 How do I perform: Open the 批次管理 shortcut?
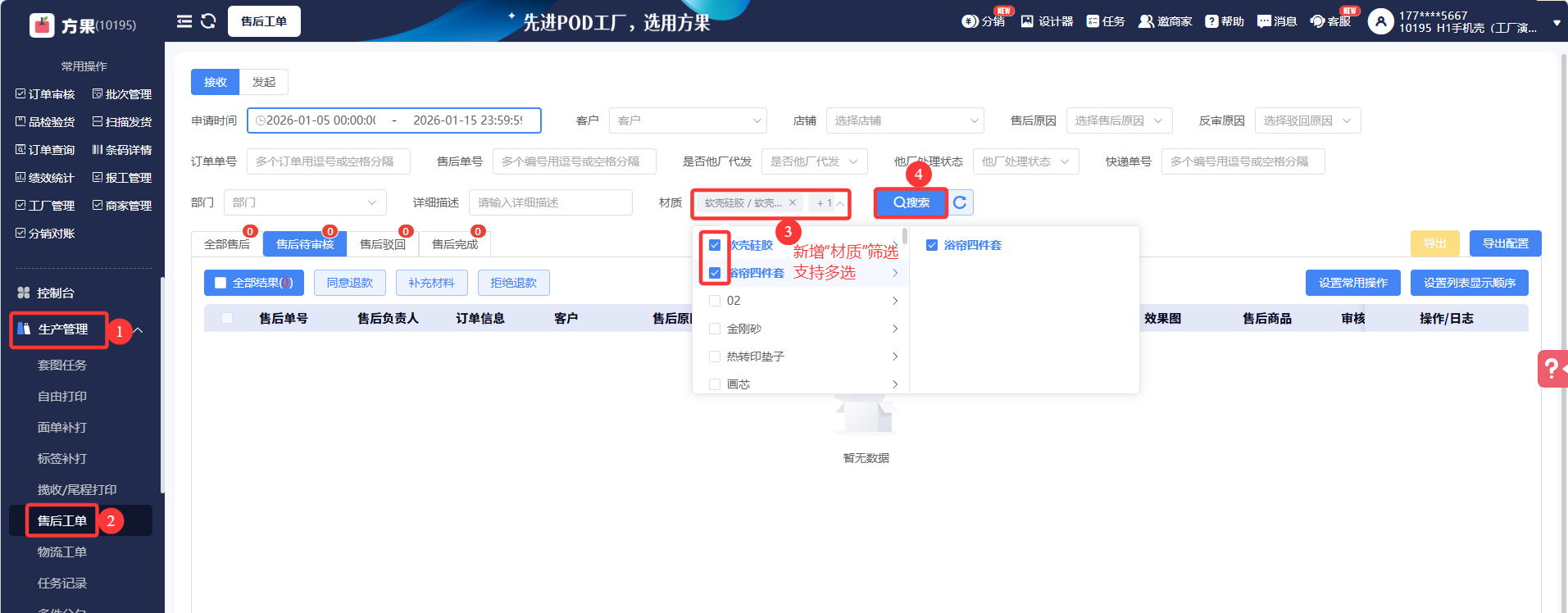122,94
